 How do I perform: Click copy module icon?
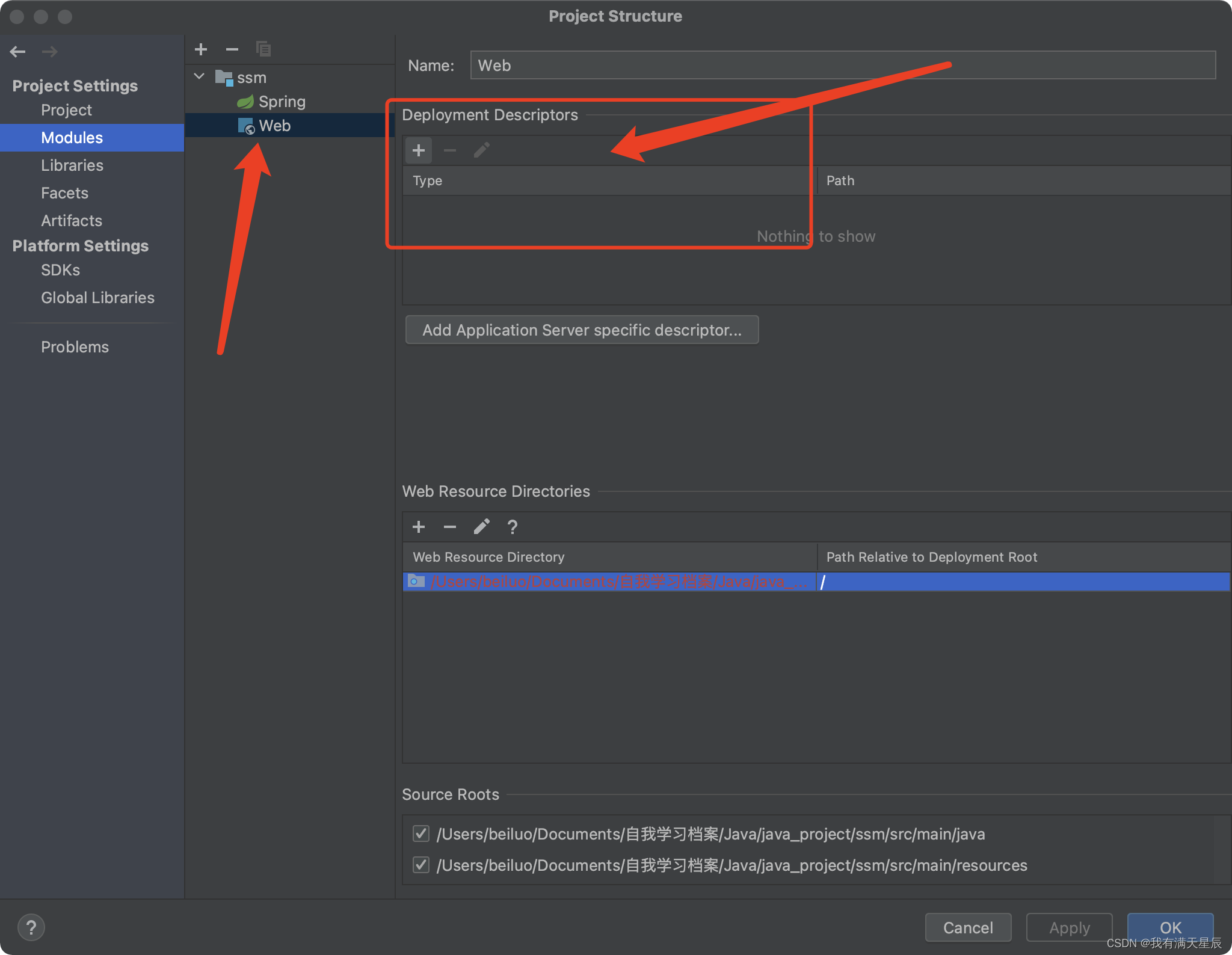click(263, 49)
